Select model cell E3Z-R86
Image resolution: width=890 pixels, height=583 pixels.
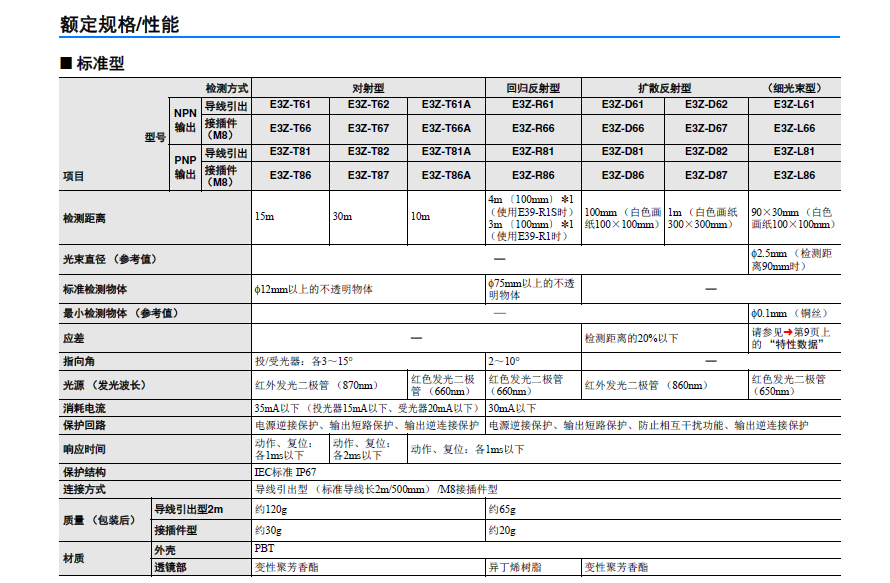(533, 175)
